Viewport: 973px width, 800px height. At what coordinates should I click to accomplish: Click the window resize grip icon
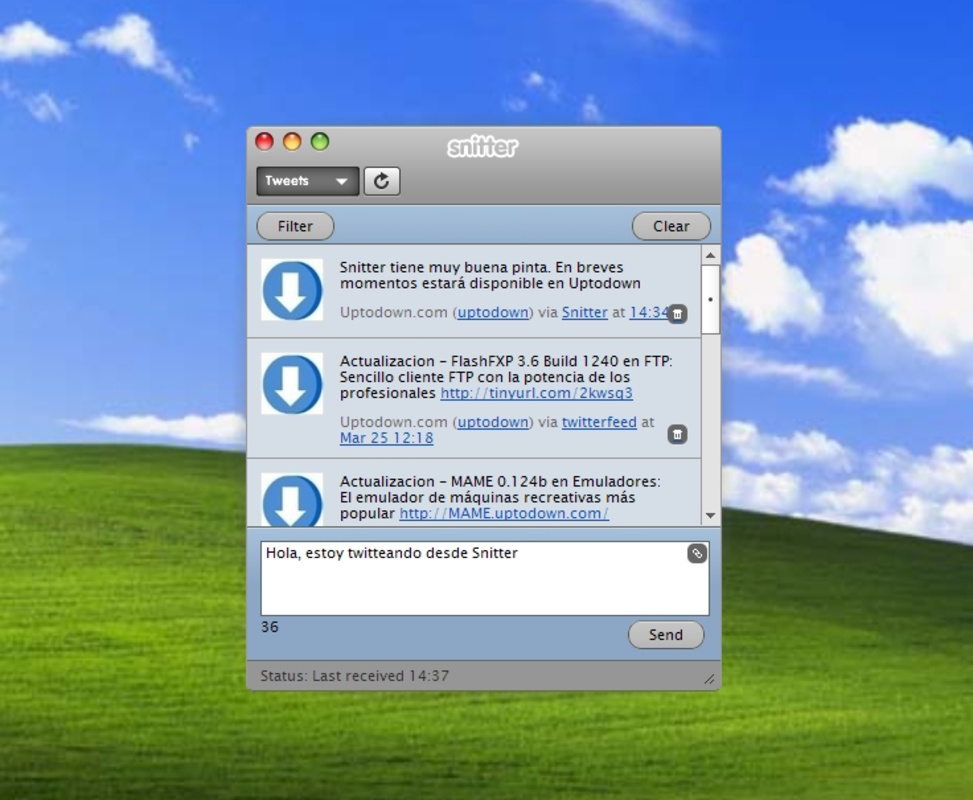709,680
